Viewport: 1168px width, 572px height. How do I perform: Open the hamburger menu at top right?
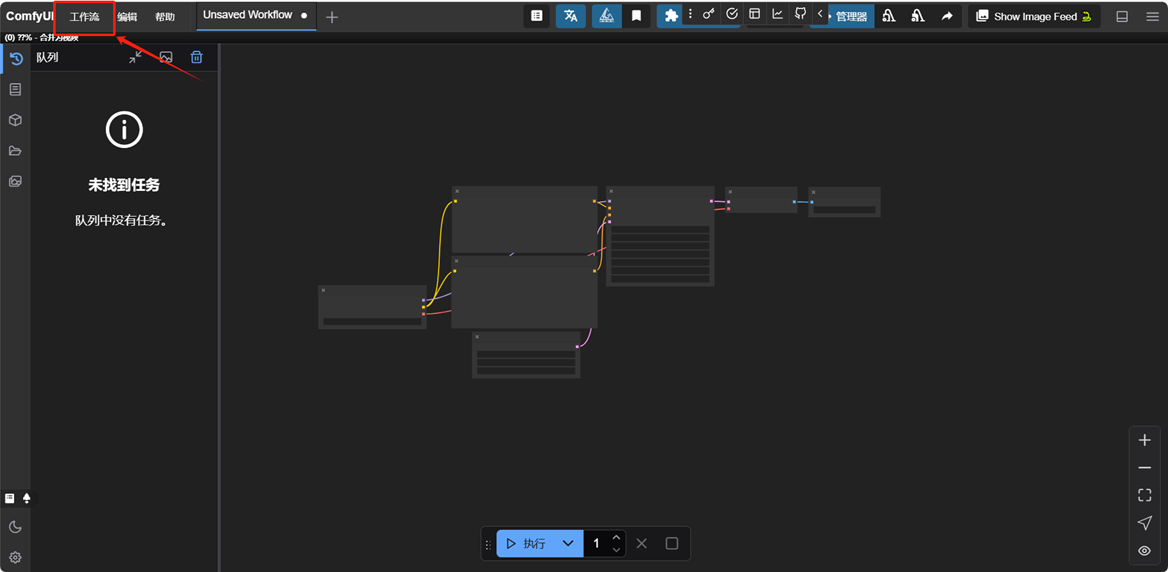pos(1152,17)
